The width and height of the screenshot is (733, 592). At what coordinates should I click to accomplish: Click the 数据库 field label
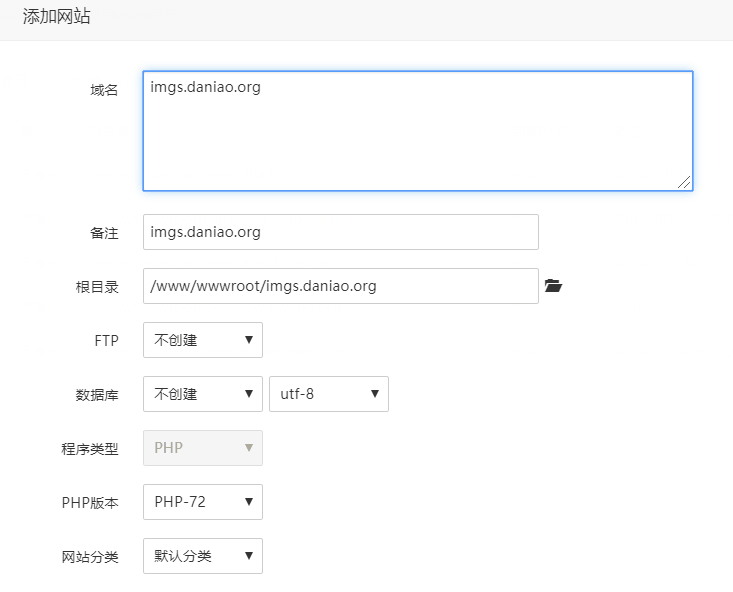97,395
